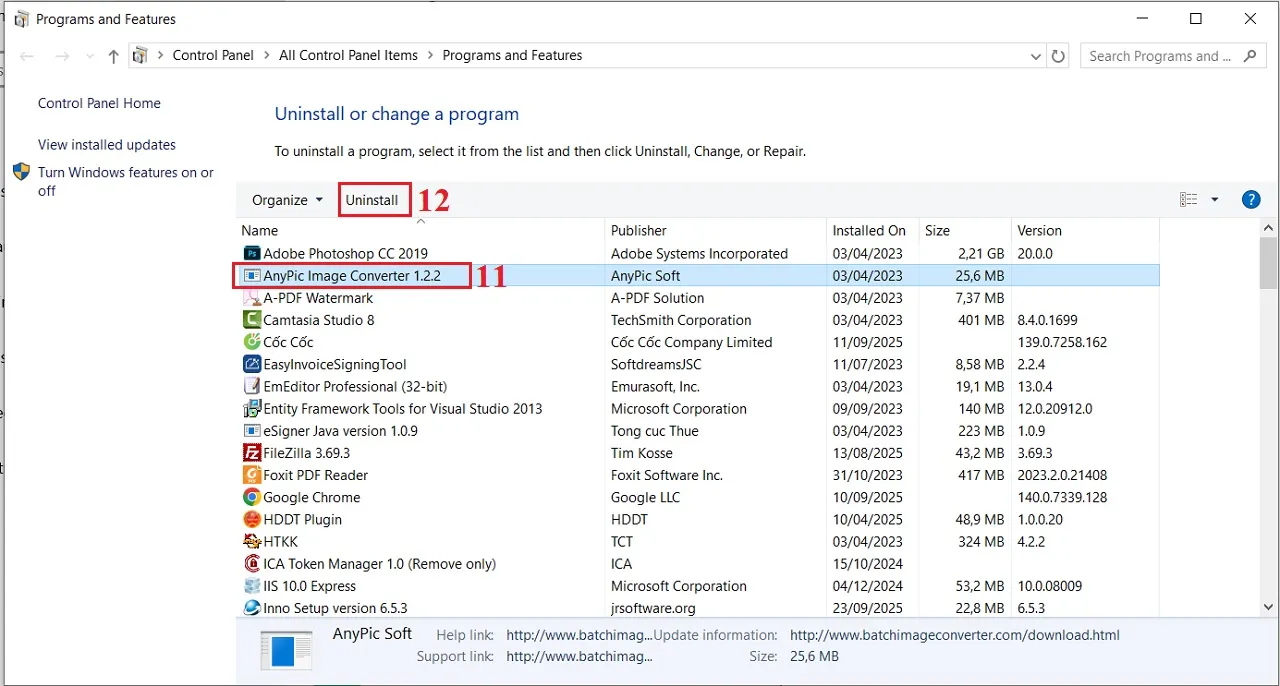Click the Refresh button beside address bar
The width and height of the screenshot is (1280, 686).
(1059, 56)
